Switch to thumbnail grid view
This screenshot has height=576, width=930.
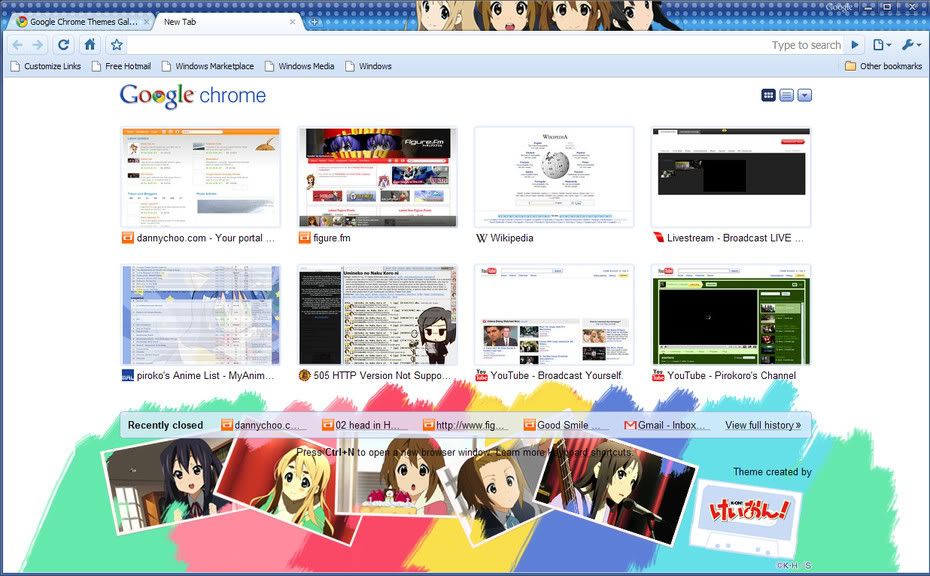pos(768,95)
